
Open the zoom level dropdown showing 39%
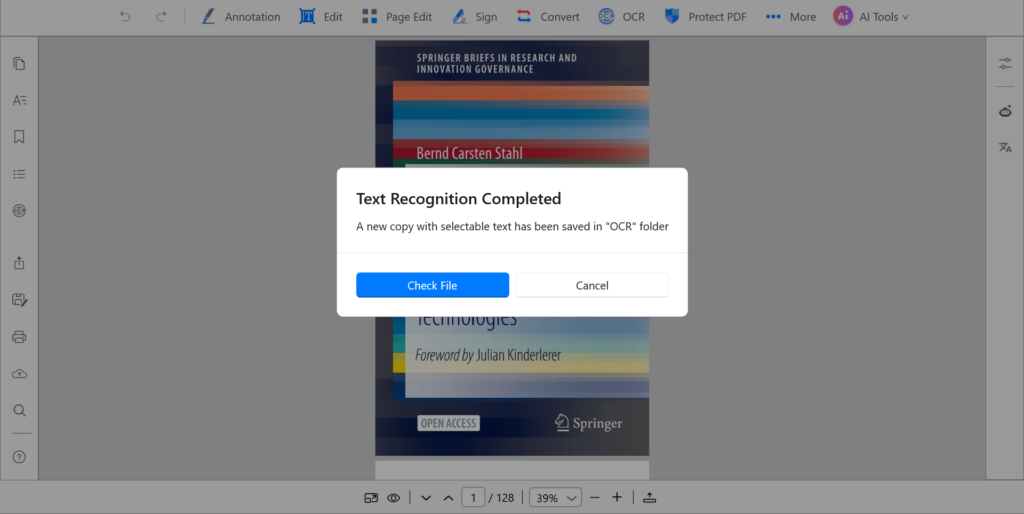(x=557, y=497)
